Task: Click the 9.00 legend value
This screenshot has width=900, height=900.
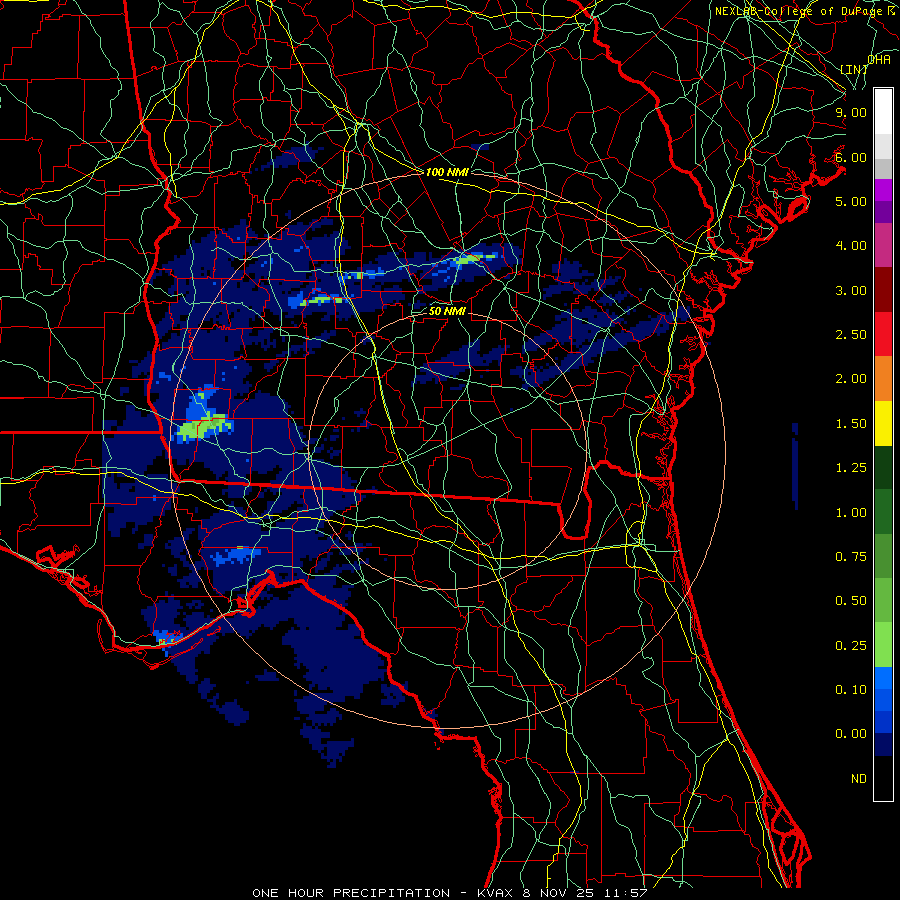Action: click(851, 112)
